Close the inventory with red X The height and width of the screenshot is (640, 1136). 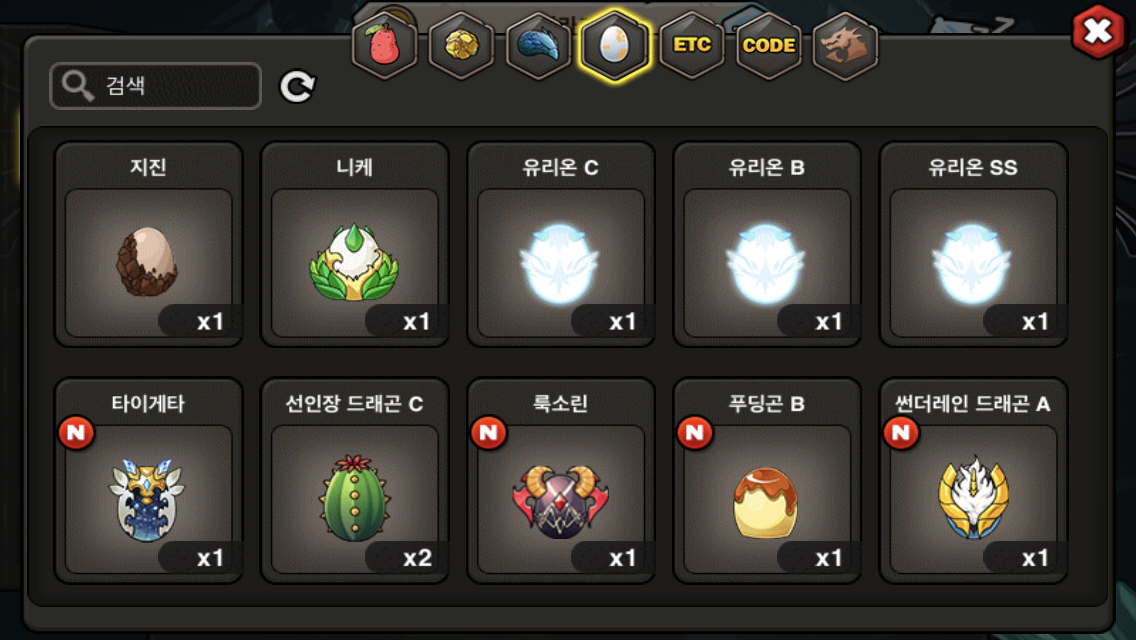[x=1098, y=31]
